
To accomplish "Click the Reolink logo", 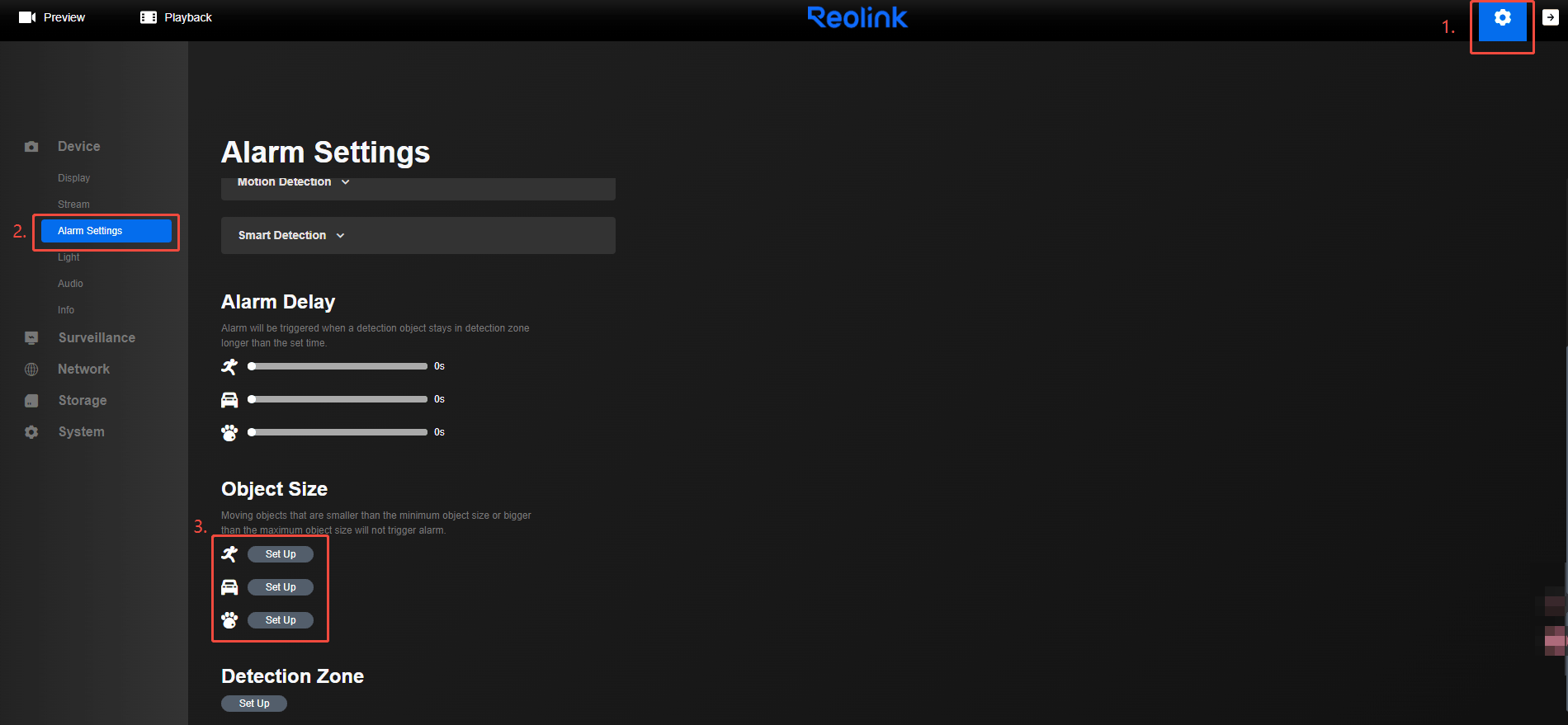I will click(857, 17).
